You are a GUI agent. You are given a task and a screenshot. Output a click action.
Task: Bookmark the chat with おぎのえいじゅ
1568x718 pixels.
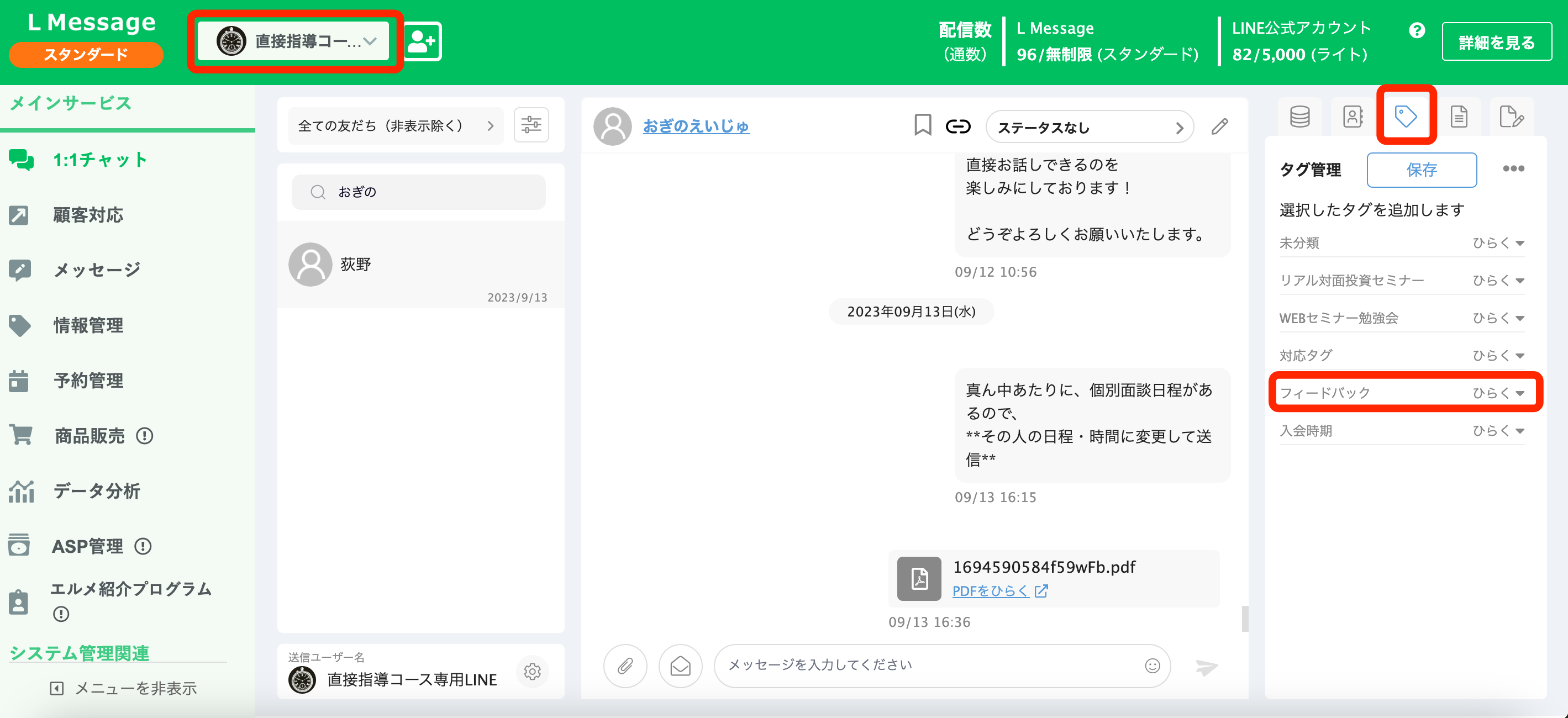coord(922,126)
